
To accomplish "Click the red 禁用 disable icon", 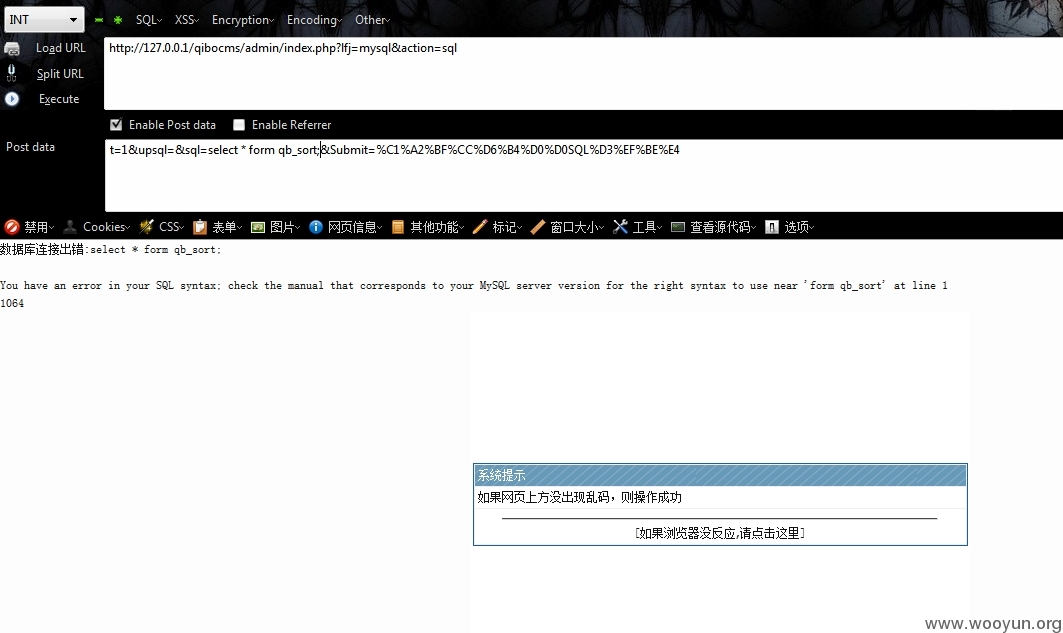I will pos(12,227).
